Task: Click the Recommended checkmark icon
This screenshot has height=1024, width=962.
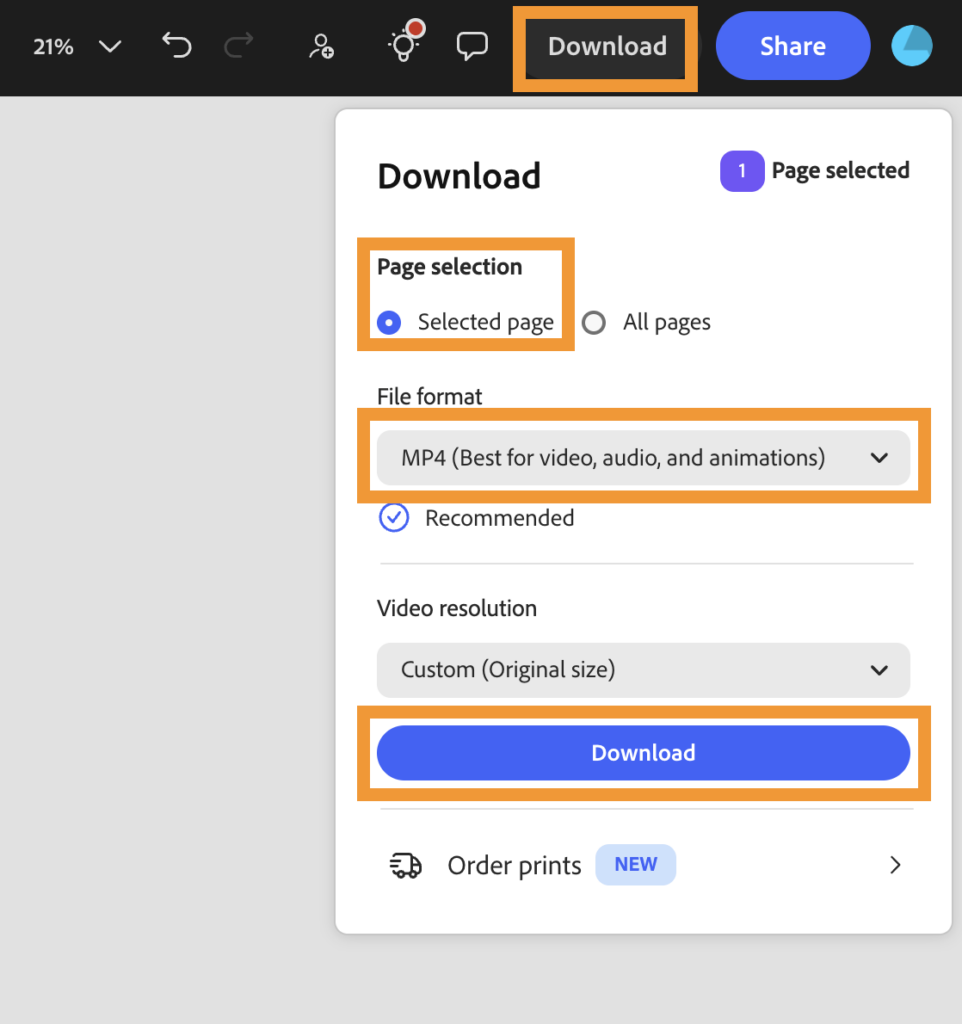Action: click(x=394, y=518)
